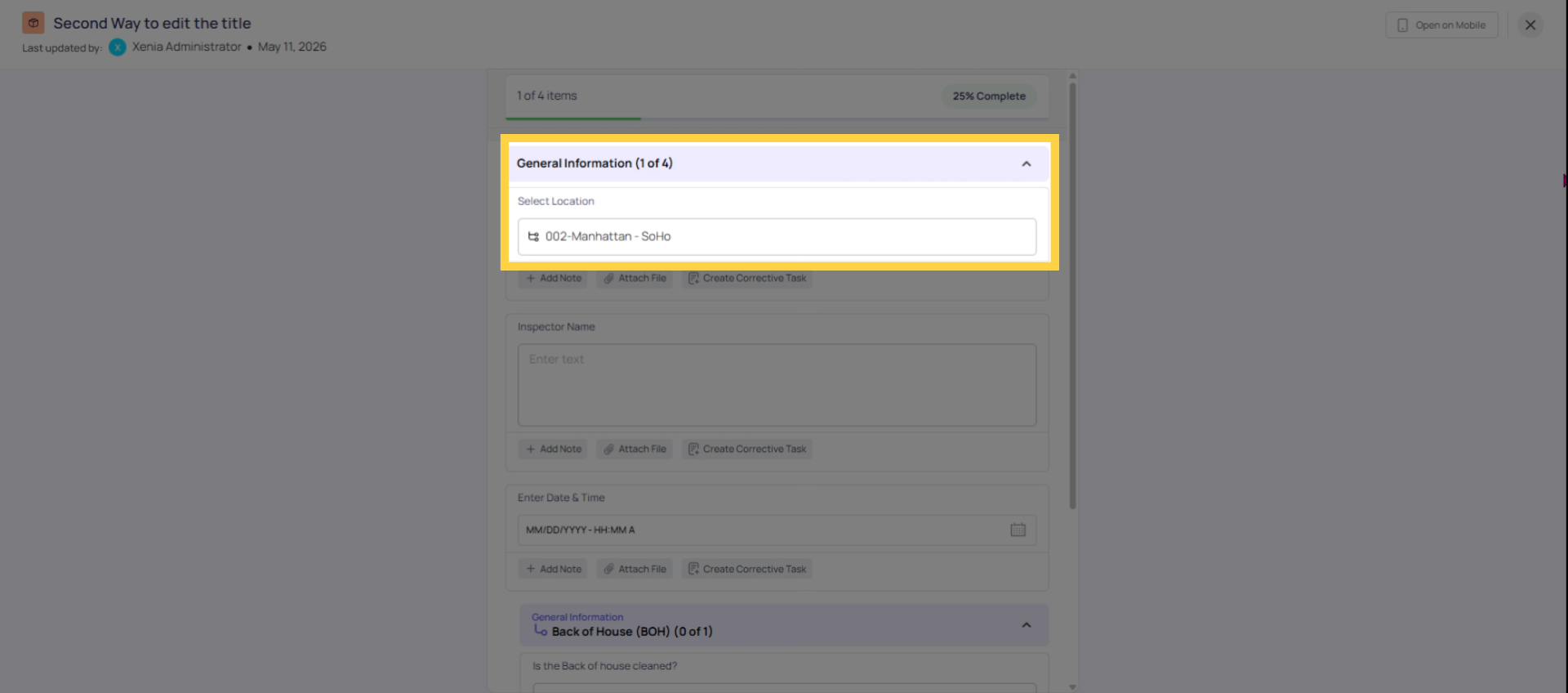Viewport: 1568px width, 693px height.
Task: Click General Information parent link above BOH
Action: (577, 618)
